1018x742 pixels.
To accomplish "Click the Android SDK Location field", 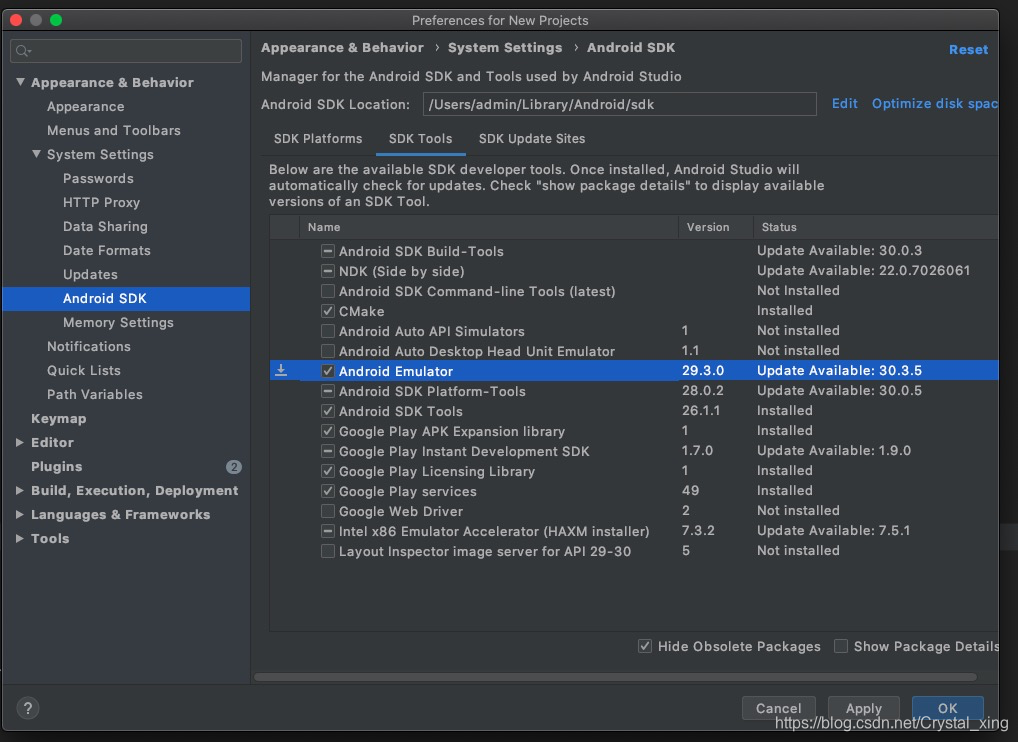I will pyautogui.click(x=619, y=104).
